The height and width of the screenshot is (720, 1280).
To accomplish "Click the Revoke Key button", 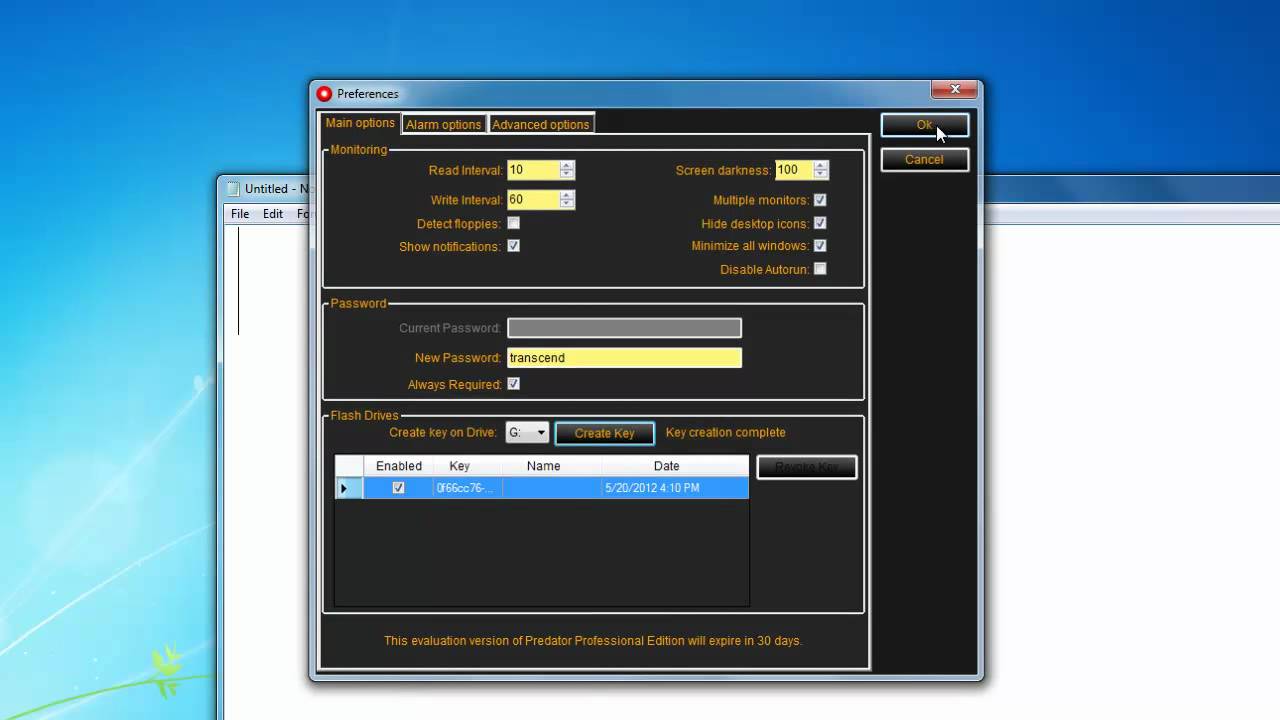I will click(x=806, y=467).
